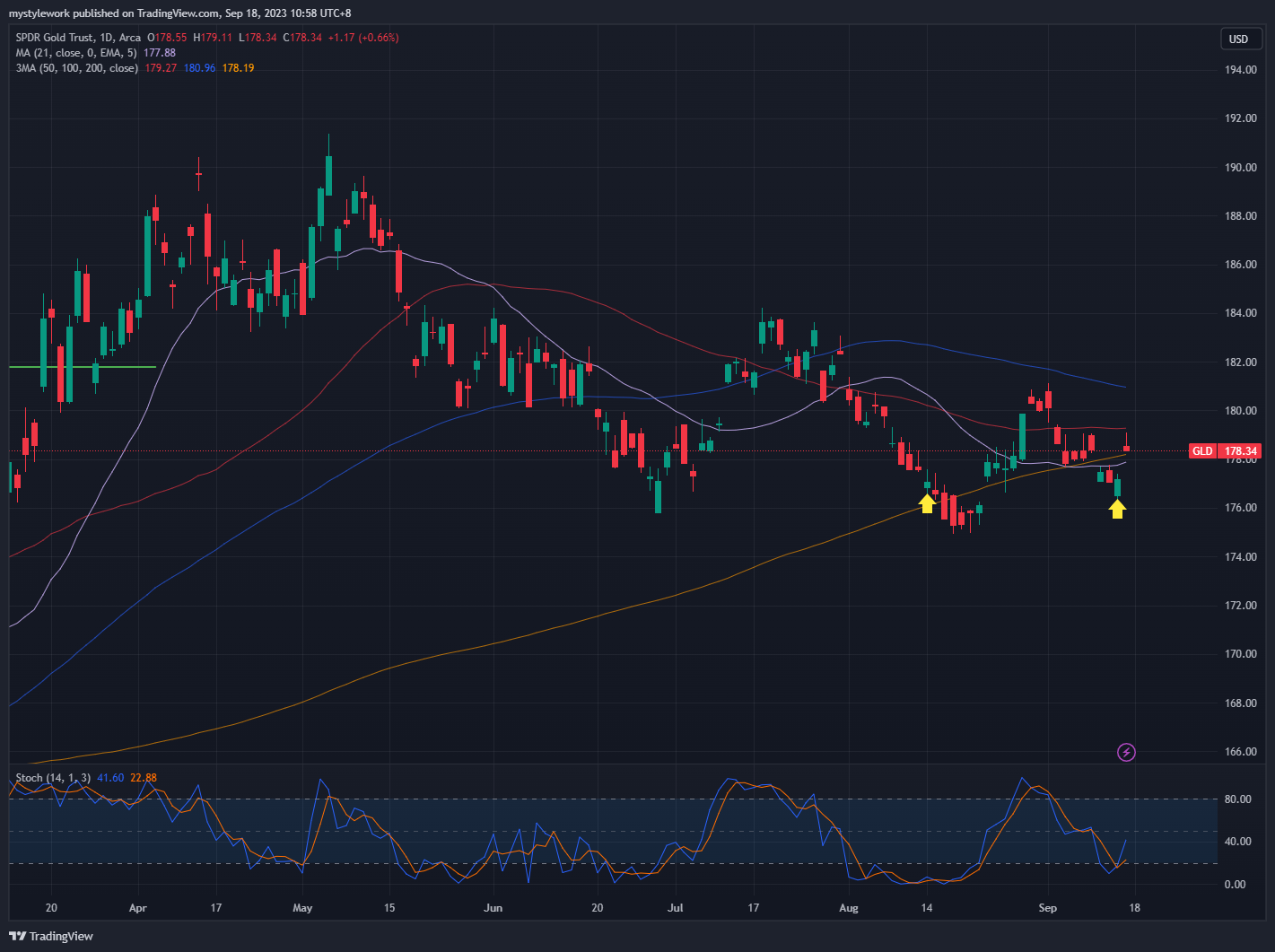
Task: Click the green horizontal line near 182
Action: (x=83, y=367)
